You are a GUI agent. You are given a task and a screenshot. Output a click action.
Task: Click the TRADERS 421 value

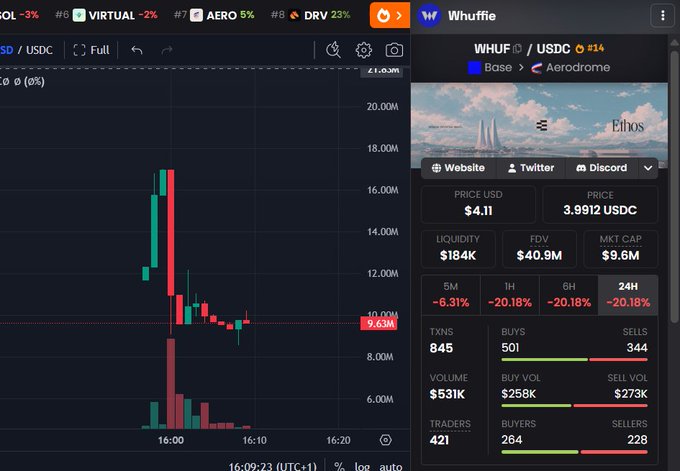[439, 440]
